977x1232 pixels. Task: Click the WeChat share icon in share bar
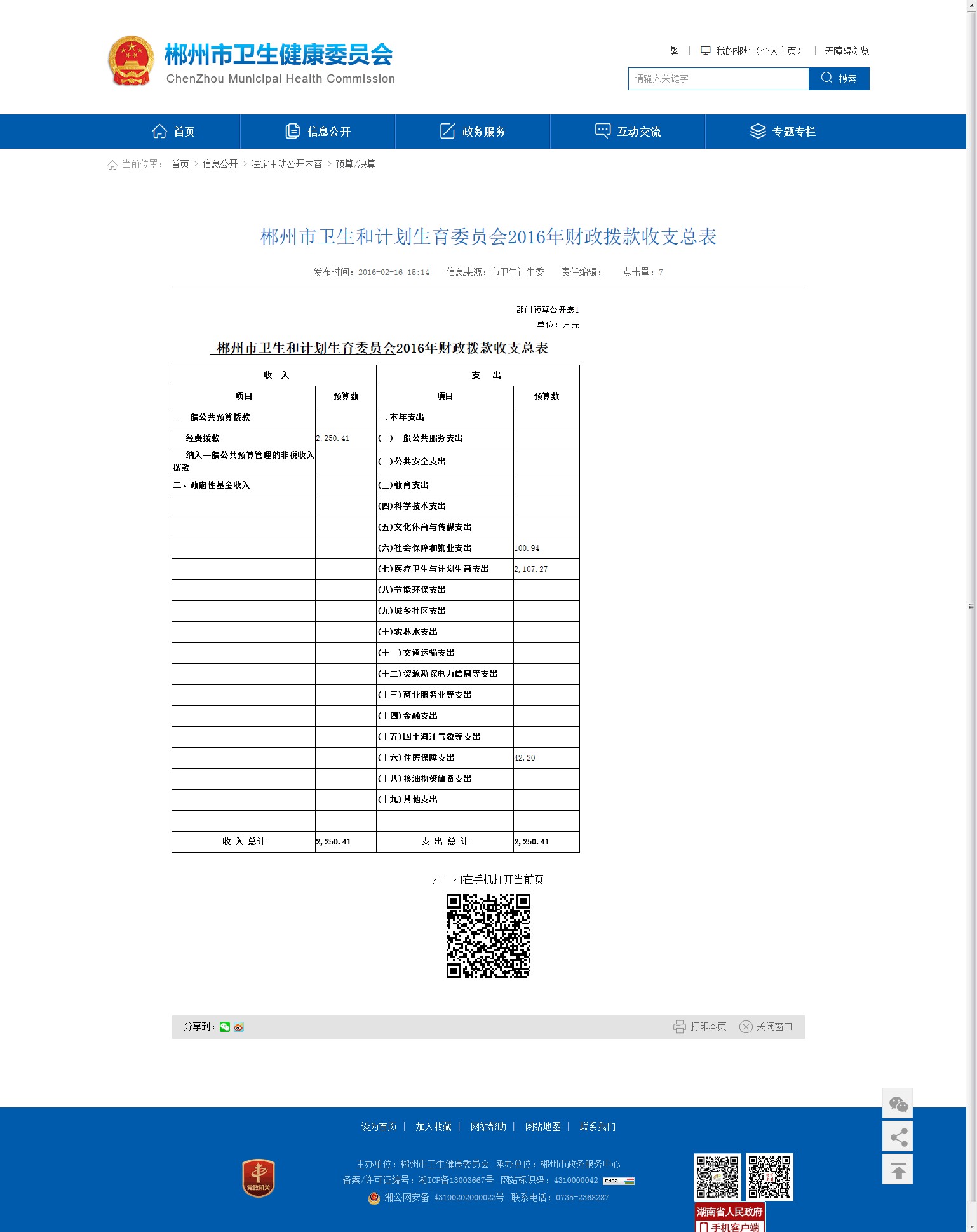(225, 1027)
